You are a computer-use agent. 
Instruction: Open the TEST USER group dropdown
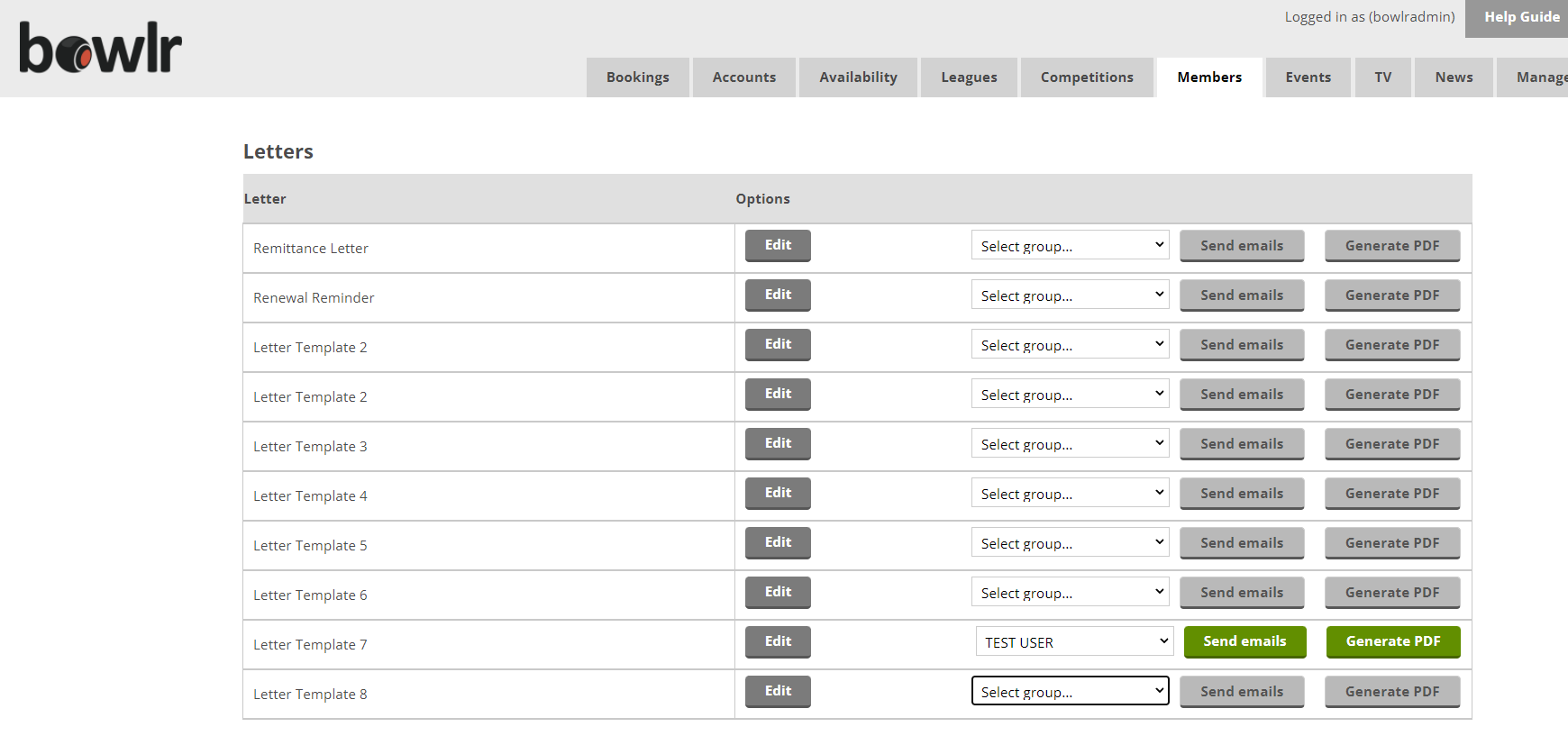[x=1074, y=642]
